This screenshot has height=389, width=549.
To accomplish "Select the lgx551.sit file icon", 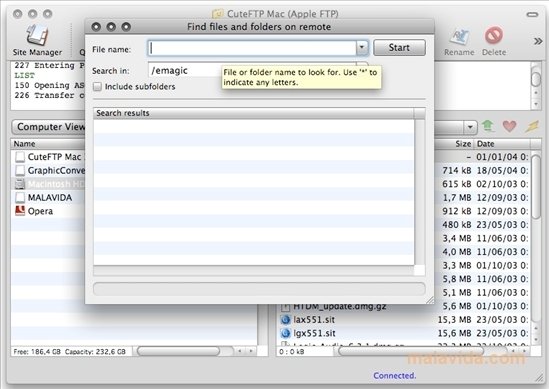I will (286, 333).
